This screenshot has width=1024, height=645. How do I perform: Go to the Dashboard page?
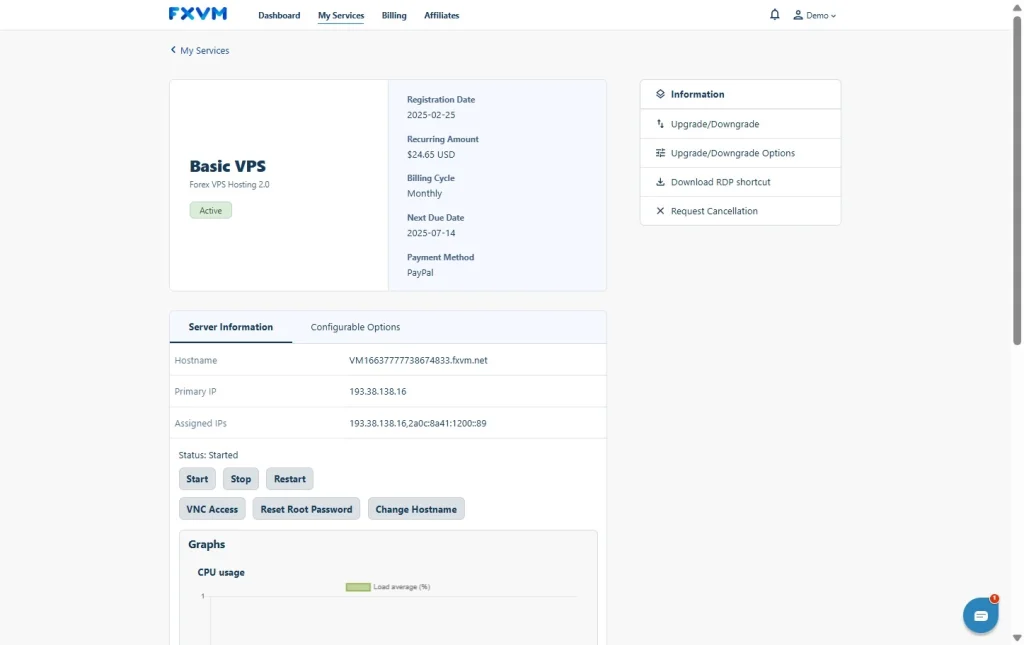279,15
